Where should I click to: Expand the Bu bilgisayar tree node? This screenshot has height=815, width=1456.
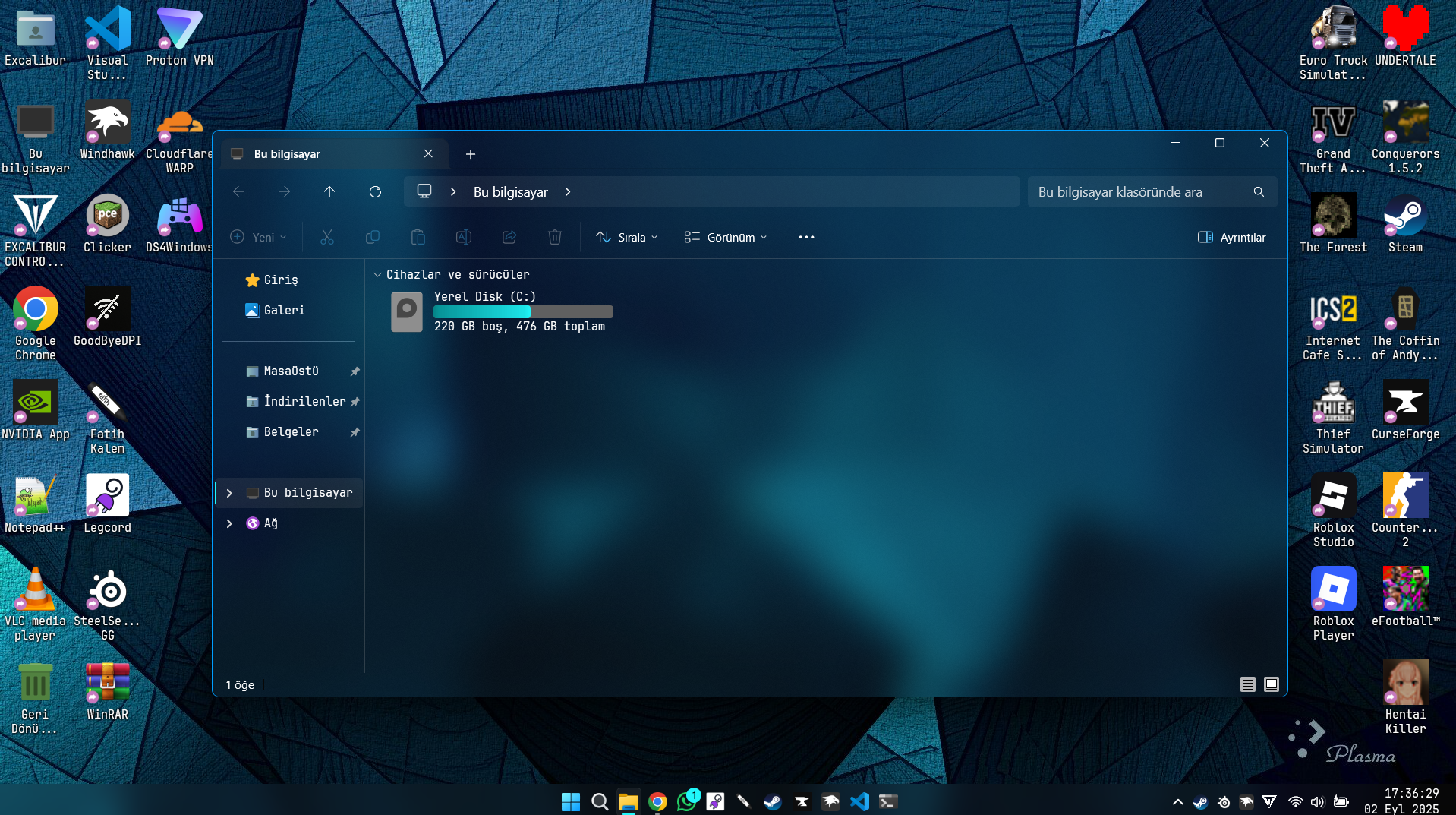coord(229,493)
